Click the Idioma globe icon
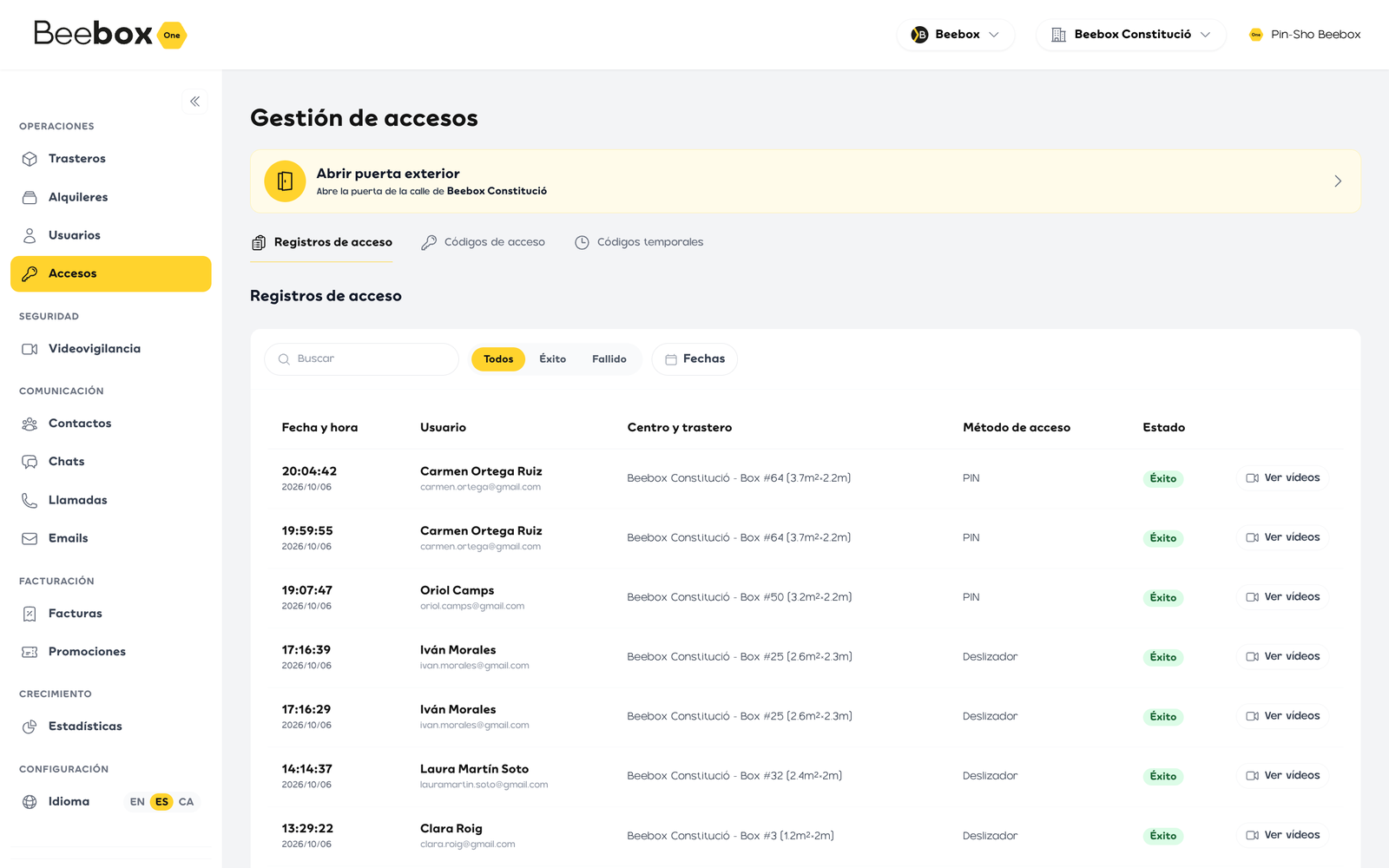 point(30,802)
